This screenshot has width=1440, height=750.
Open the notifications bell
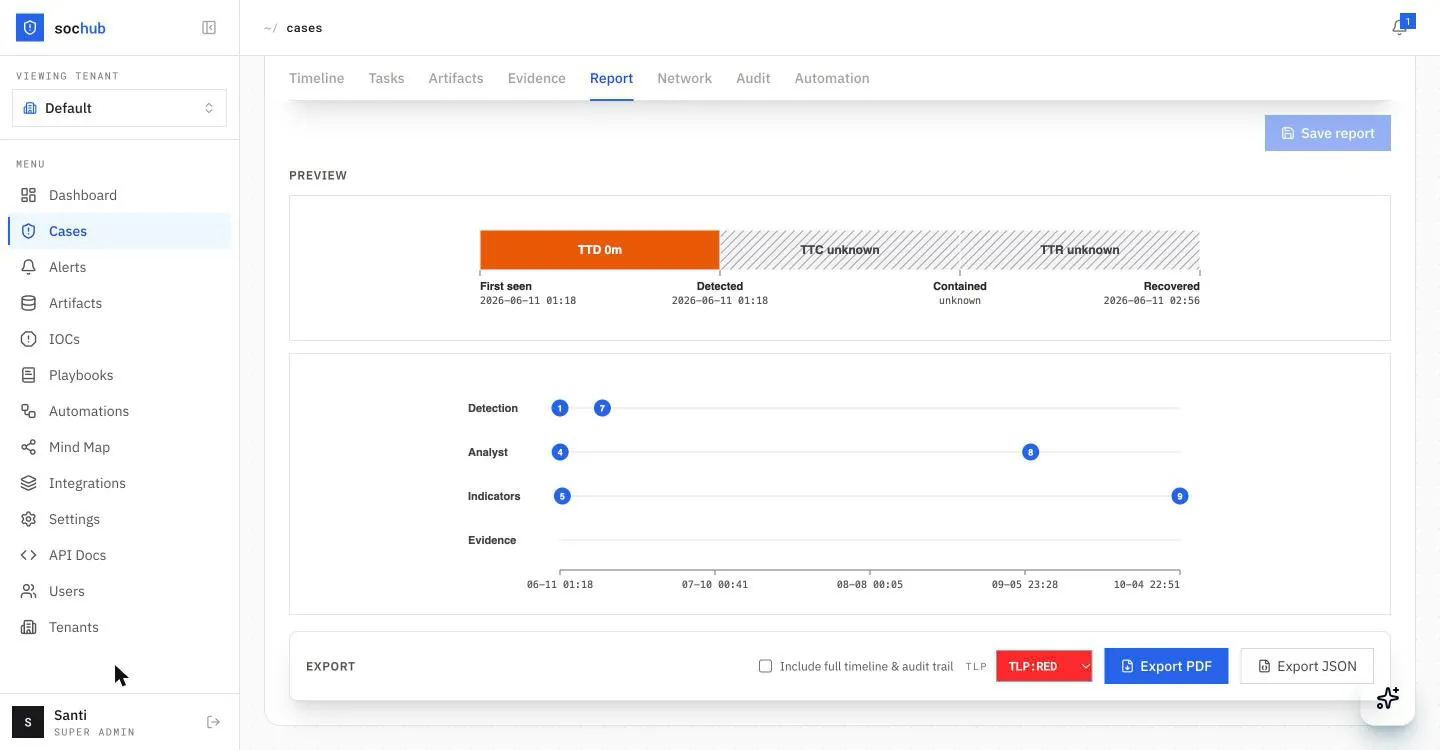pos(1399,28)
